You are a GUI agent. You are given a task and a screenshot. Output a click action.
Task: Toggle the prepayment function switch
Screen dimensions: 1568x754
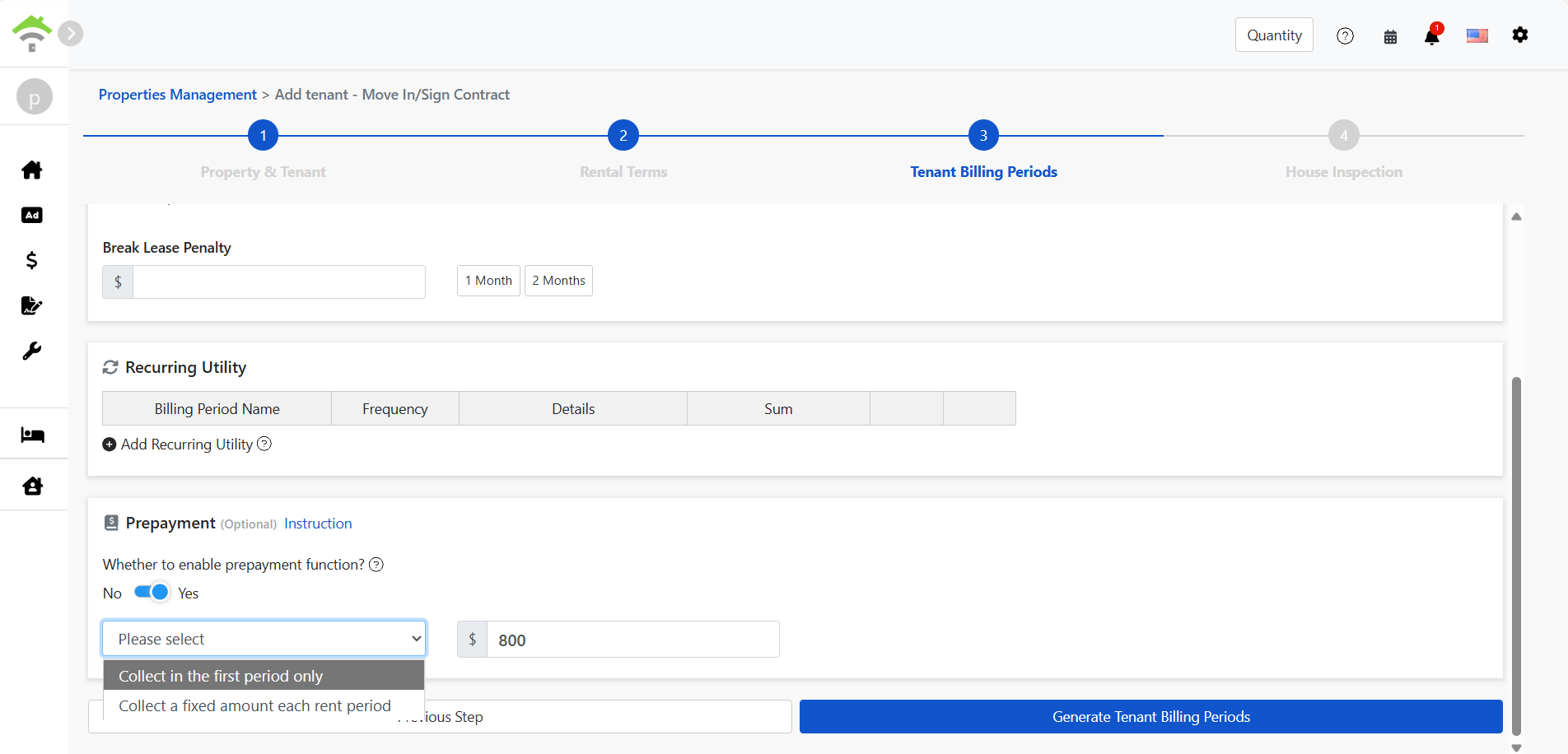[x=152, y=593]
